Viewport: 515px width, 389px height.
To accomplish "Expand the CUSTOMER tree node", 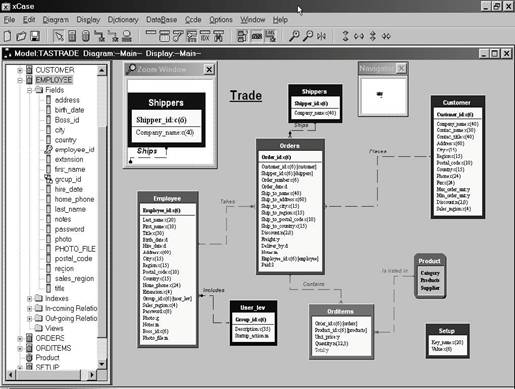I will 20,70.
